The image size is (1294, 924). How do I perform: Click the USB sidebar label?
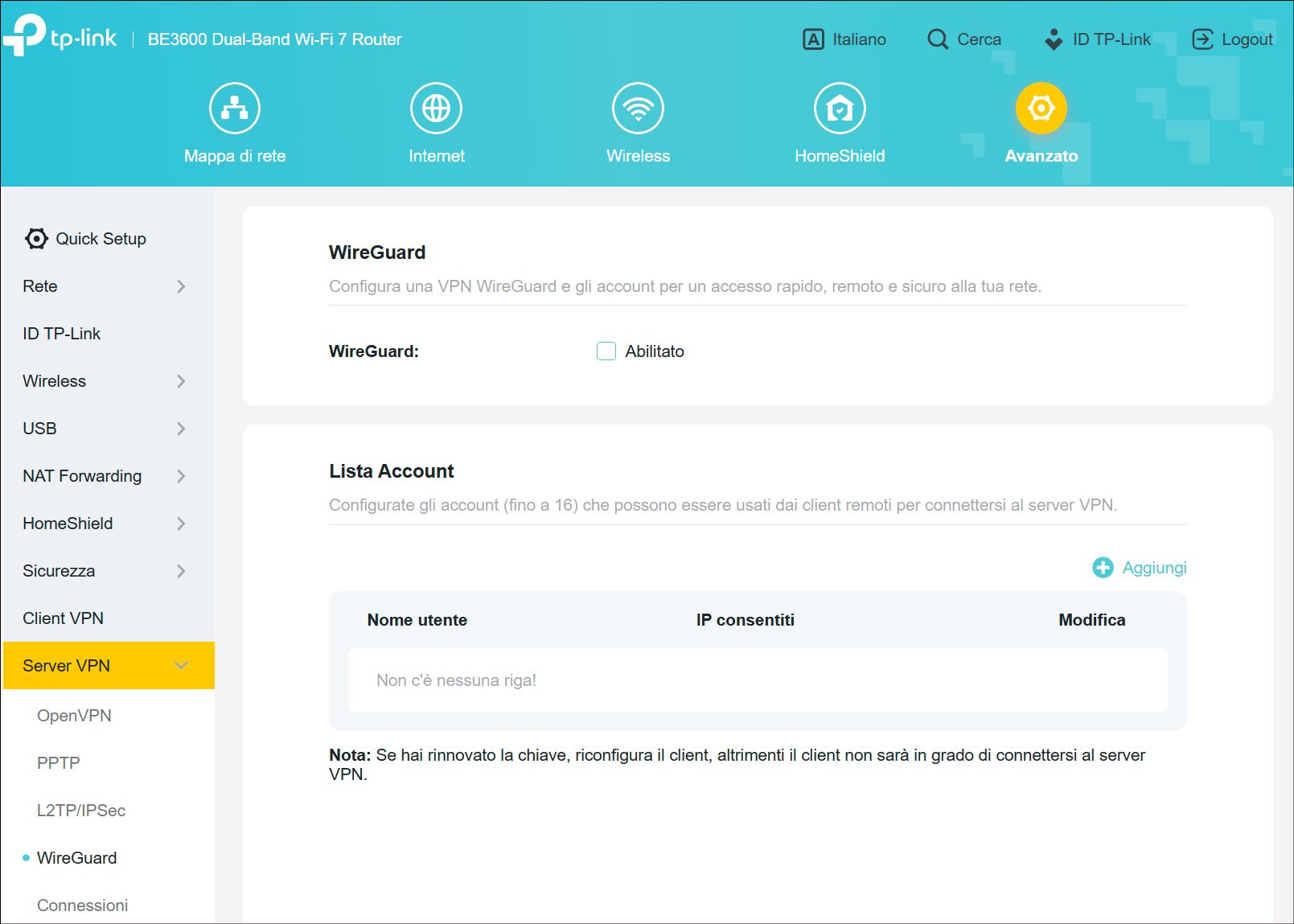point(39,429)
